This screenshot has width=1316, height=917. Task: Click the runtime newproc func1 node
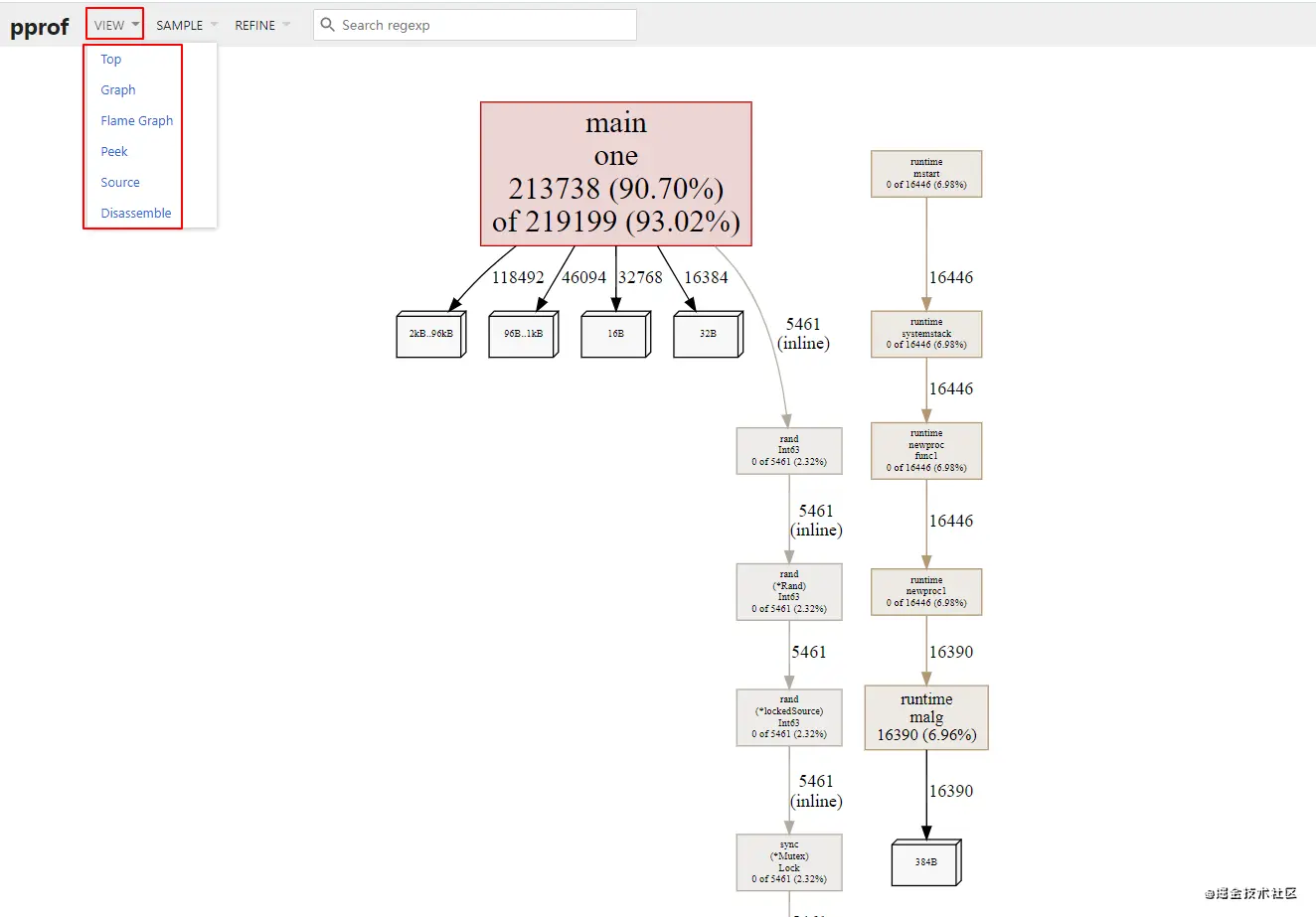click(926, 451)
